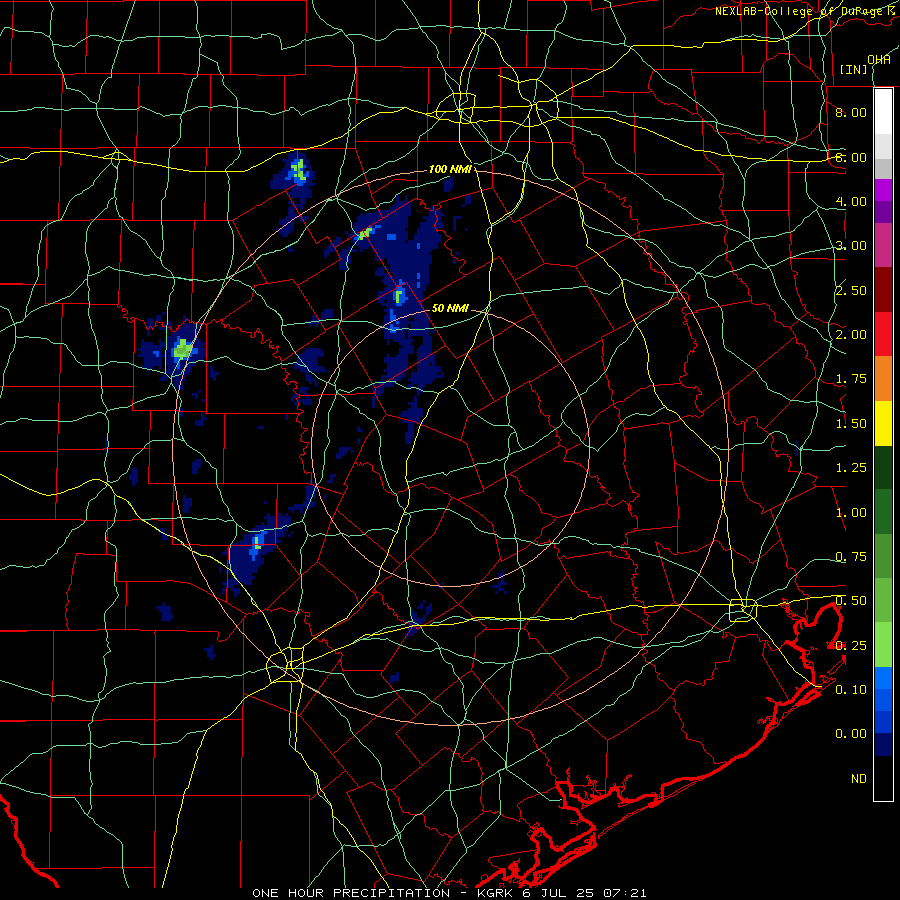Click the [IN] units label
The image size is (900, 900).
854,69
